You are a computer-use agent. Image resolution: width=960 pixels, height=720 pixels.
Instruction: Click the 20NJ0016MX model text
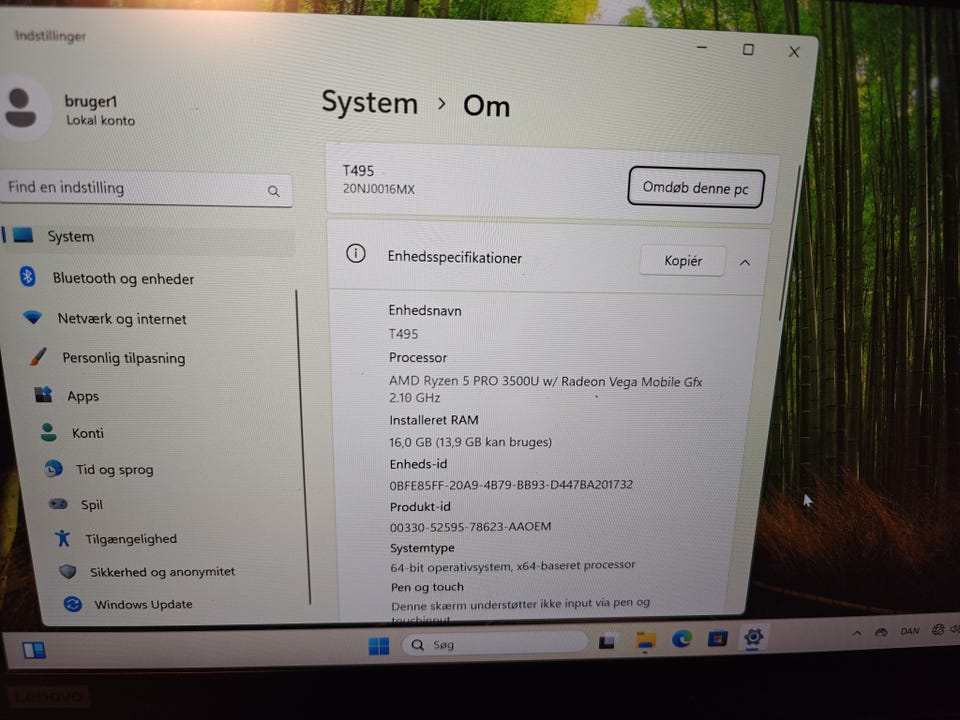pos(378,189)
